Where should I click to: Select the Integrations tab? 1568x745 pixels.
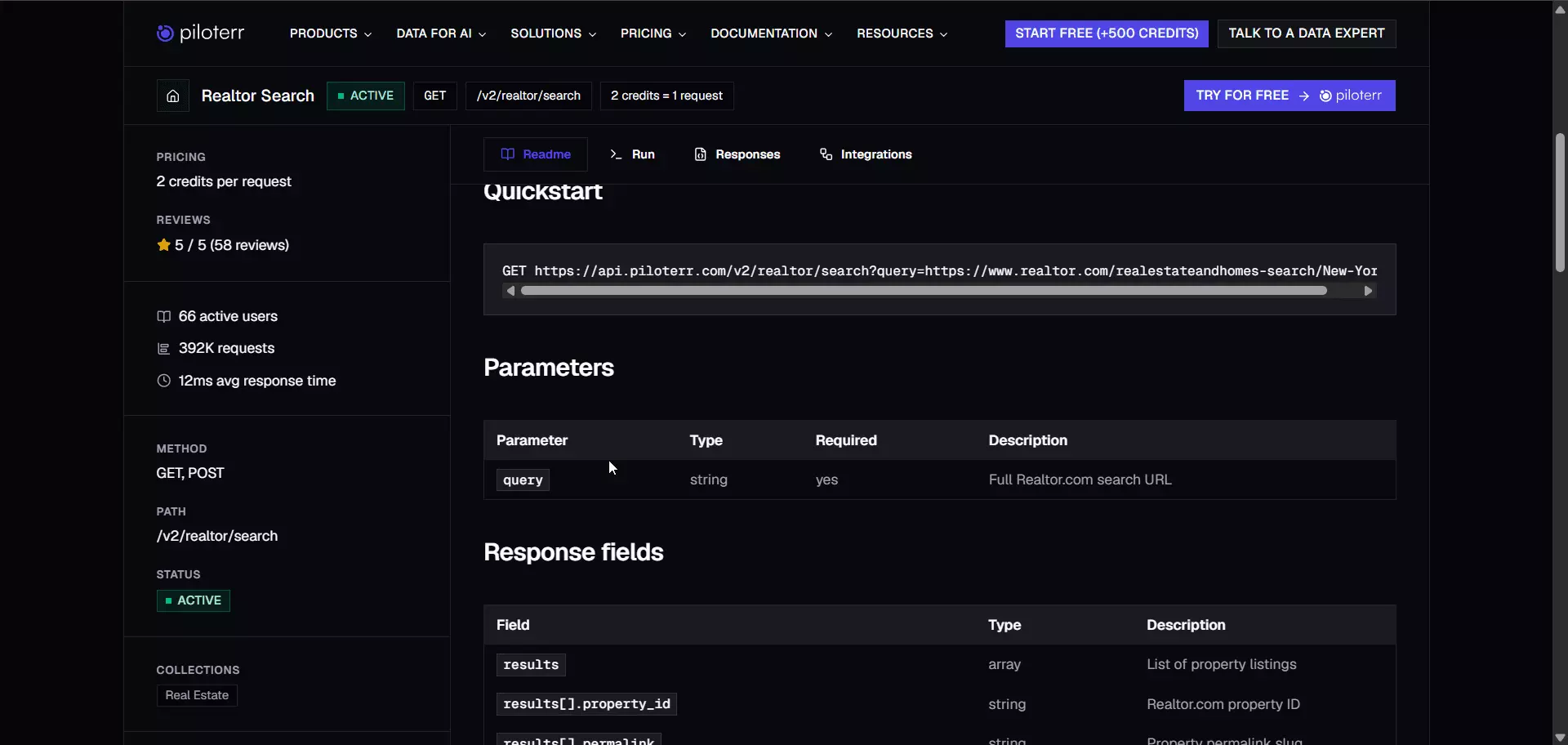866,154
